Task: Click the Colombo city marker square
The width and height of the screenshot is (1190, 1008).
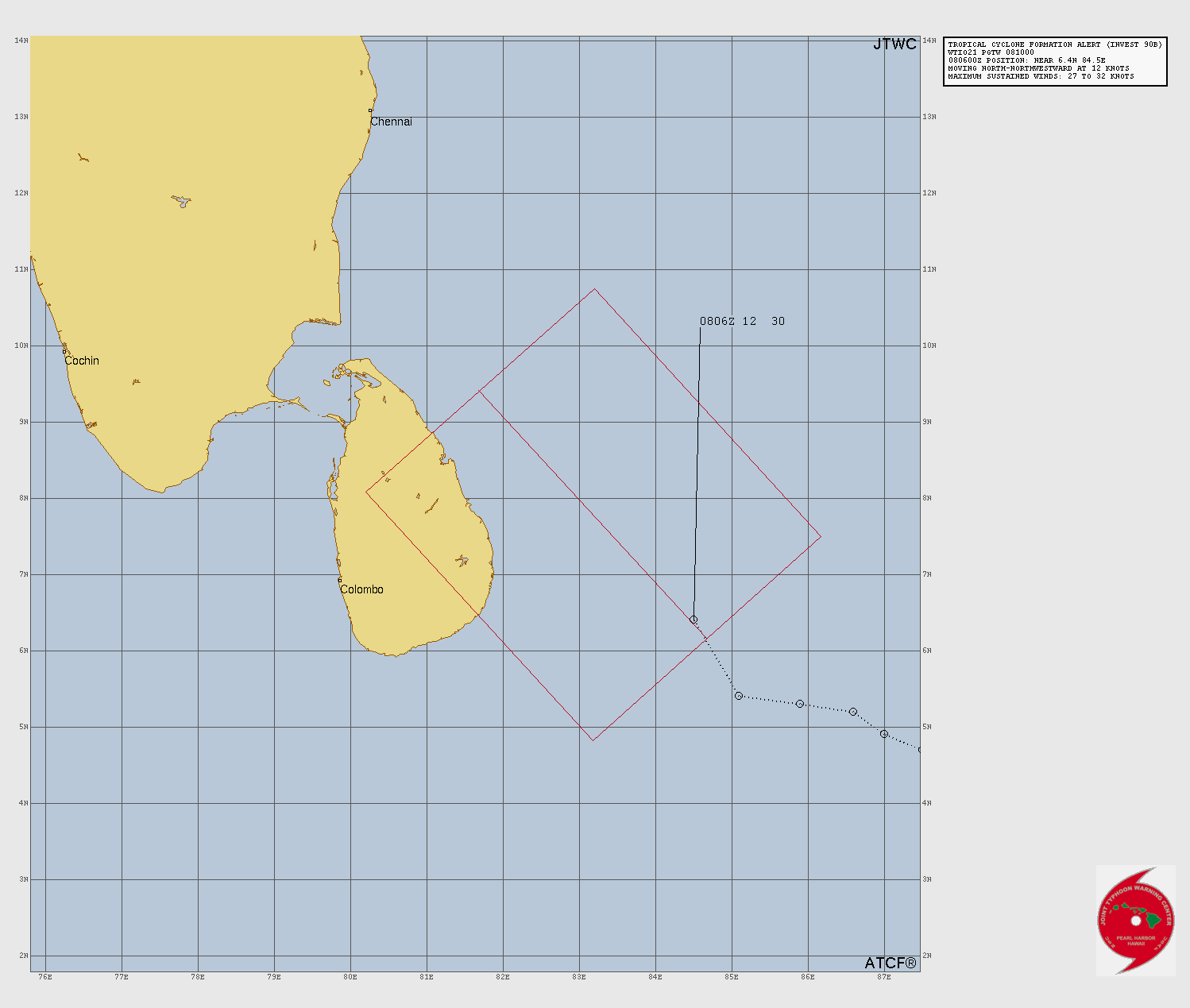Action: click(340, 580)
